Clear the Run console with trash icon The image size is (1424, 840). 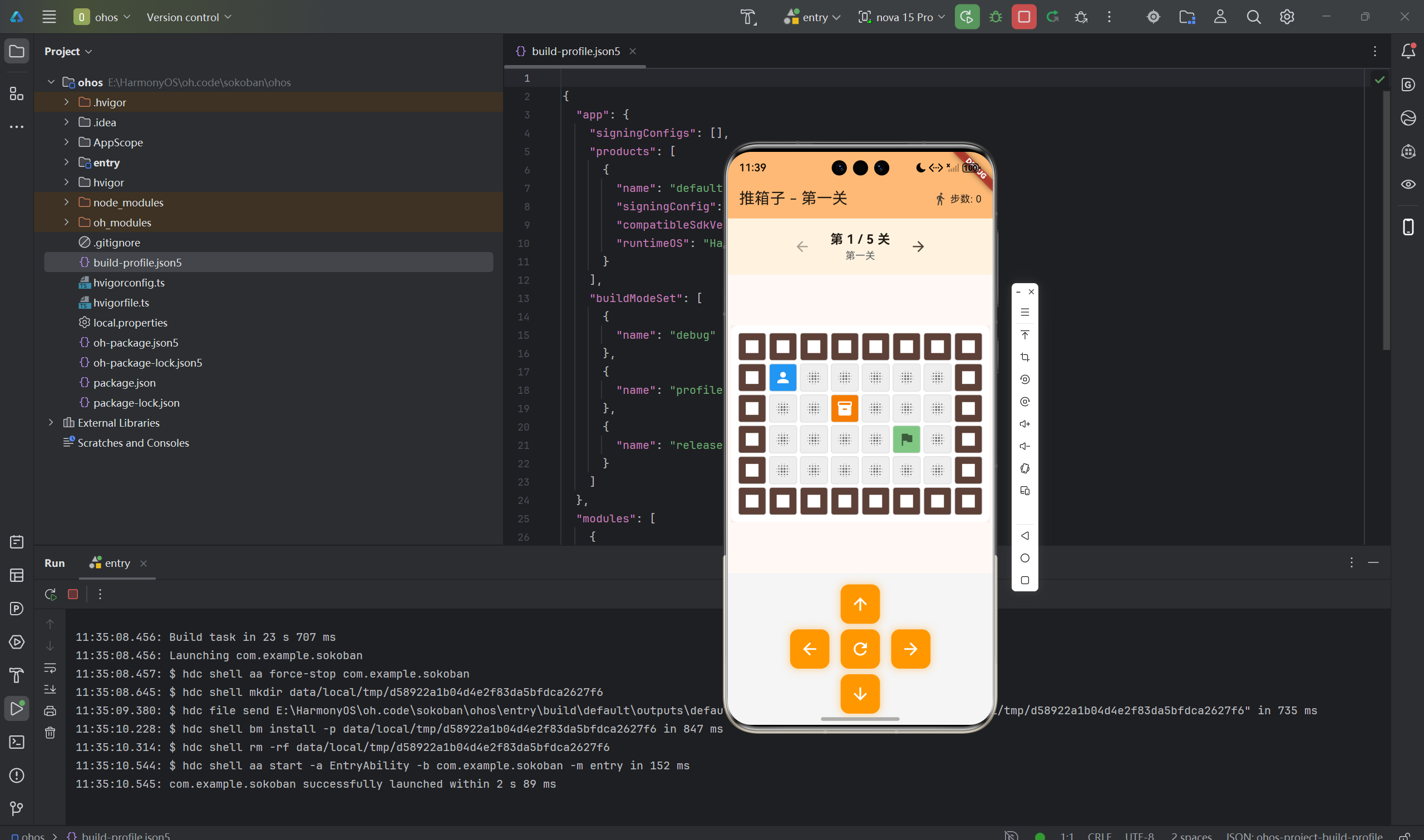[x=51, y=733]
